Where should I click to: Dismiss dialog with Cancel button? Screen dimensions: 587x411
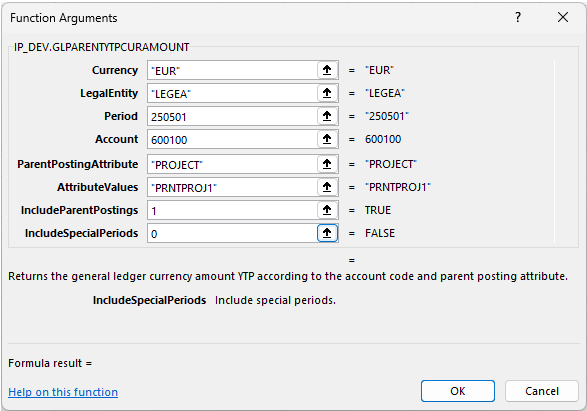point(542,391)
